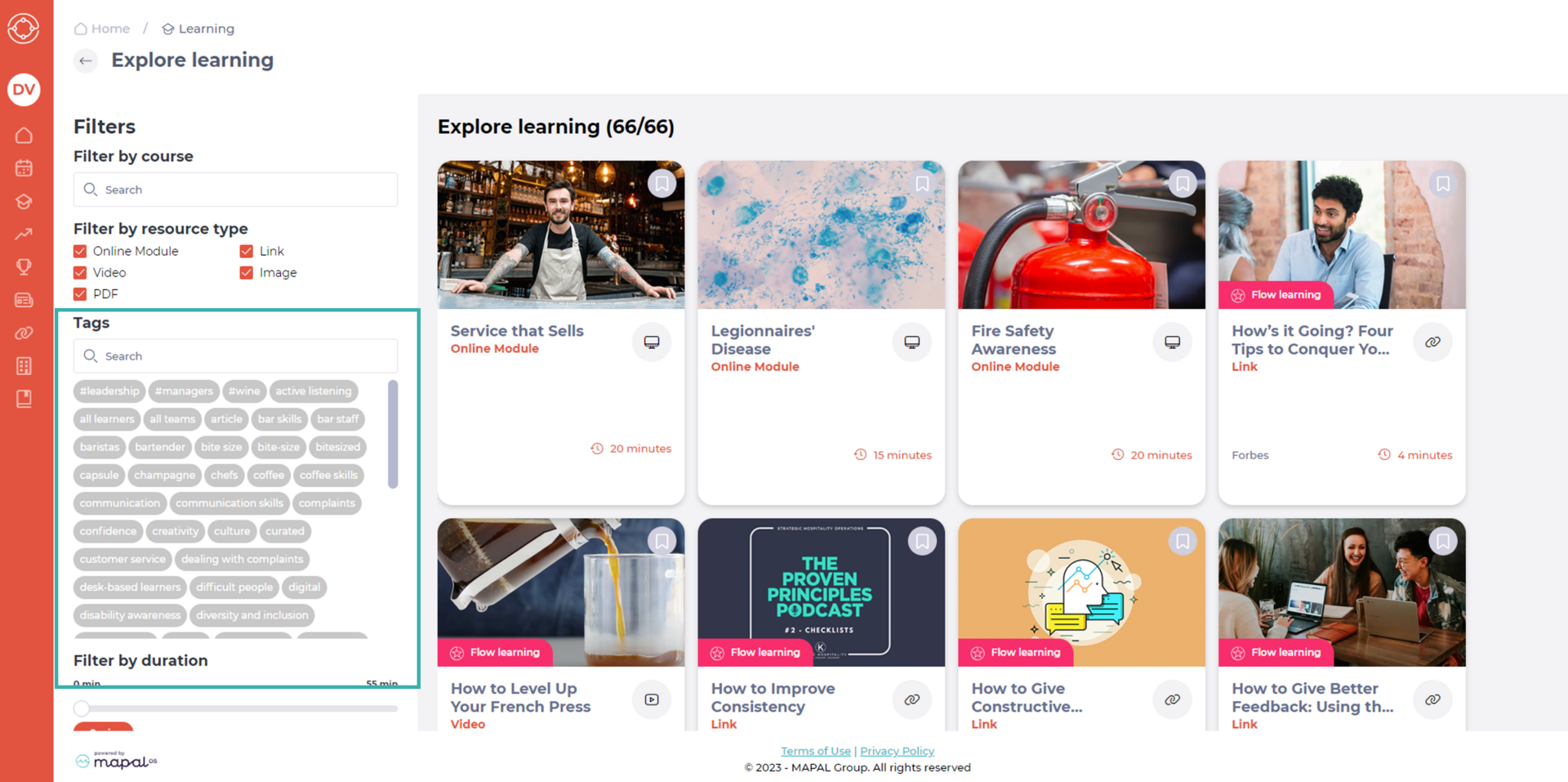Bookmark the Service that Sells card

click(x=661, y=184)
